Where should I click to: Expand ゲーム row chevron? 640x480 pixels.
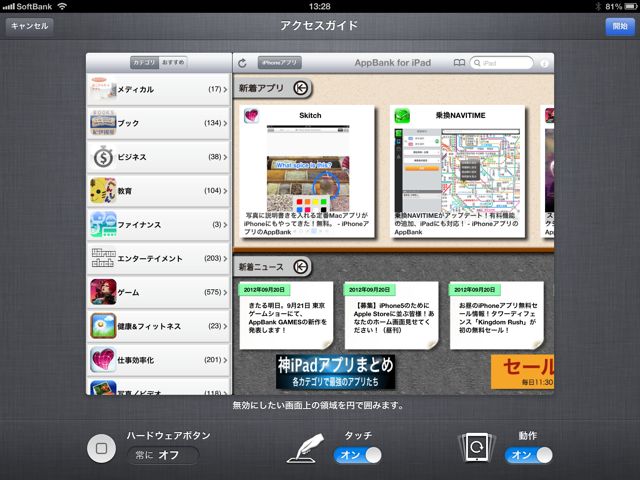(225, 293)
